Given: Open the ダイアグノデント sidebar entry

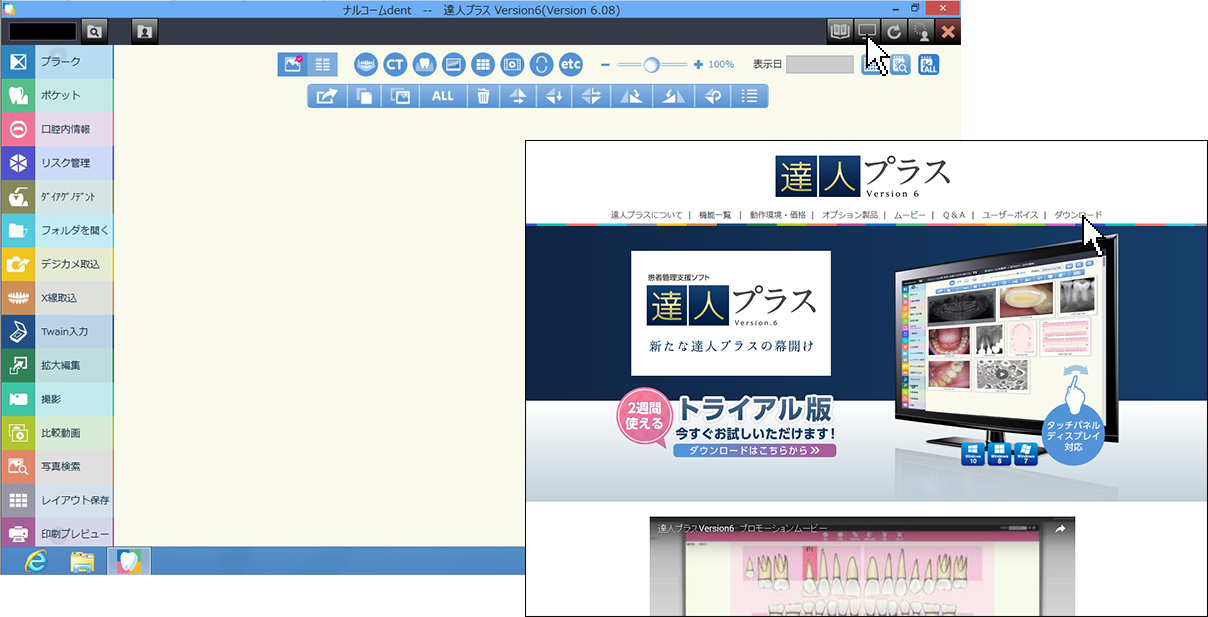Looking at the screenshot, I should pos(57,197).
